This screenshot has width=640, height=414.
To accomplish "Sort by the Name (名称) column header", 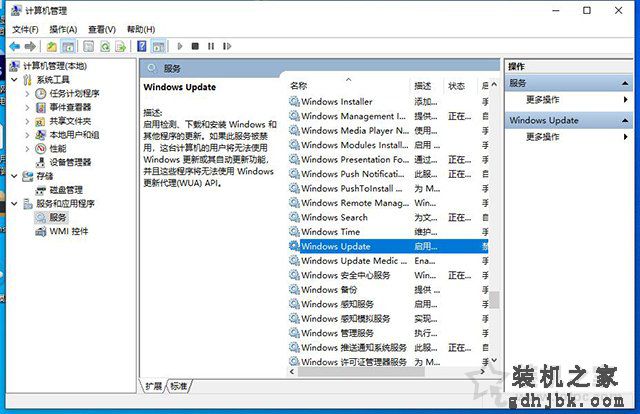I will pos(298,86).
